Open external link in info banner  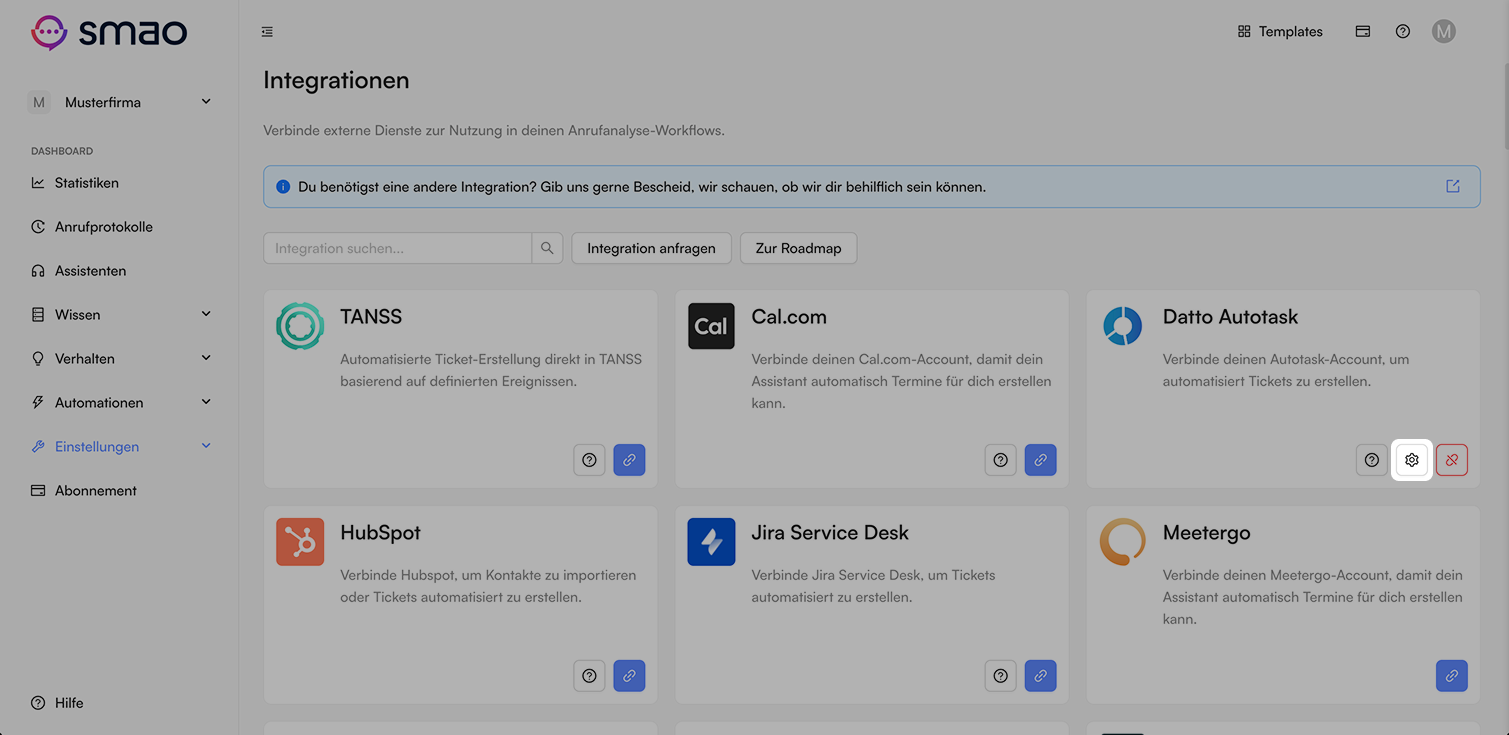[x=1452, y=186]
